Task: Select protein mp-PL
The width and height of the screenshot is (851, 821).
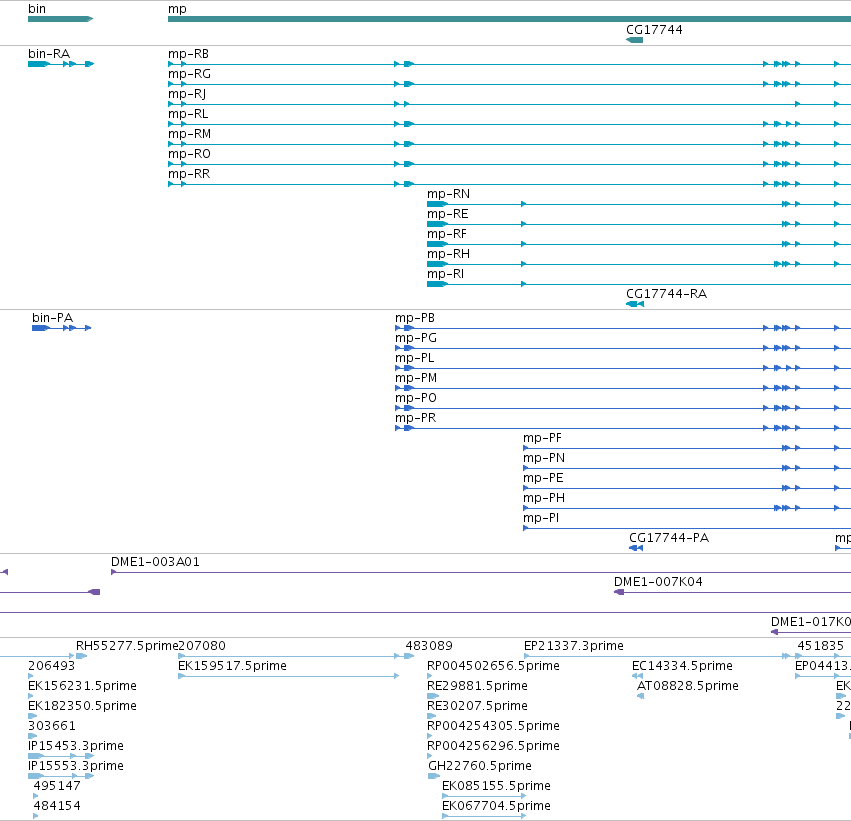Action: point(623,368)
